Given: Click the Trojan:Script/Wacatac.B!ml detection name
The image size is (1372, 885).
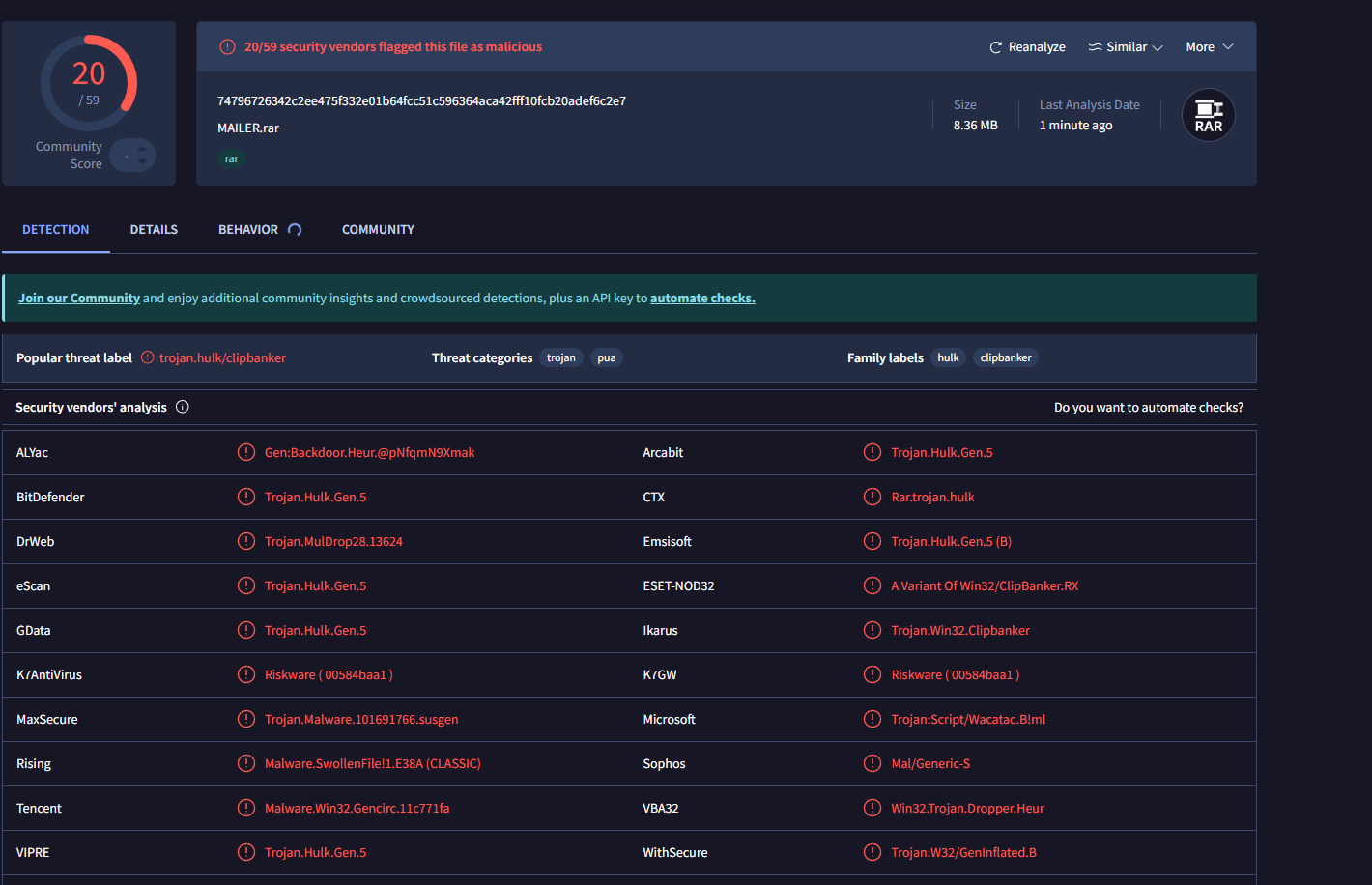Looking at the screenshot, I should 968,719.
